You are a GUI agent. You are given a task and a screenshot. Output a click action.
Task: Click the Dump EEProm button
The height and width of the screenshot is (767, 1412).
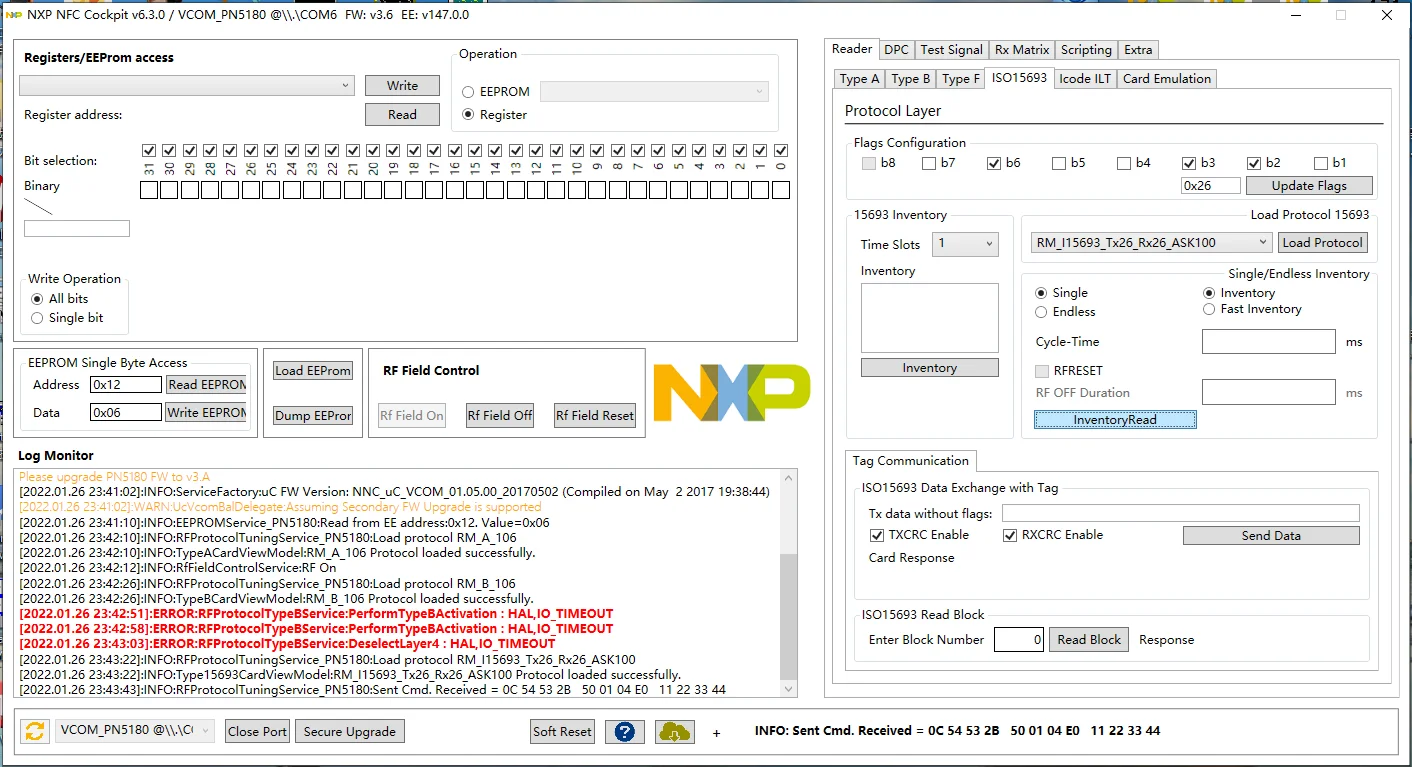tap(313, 416)
